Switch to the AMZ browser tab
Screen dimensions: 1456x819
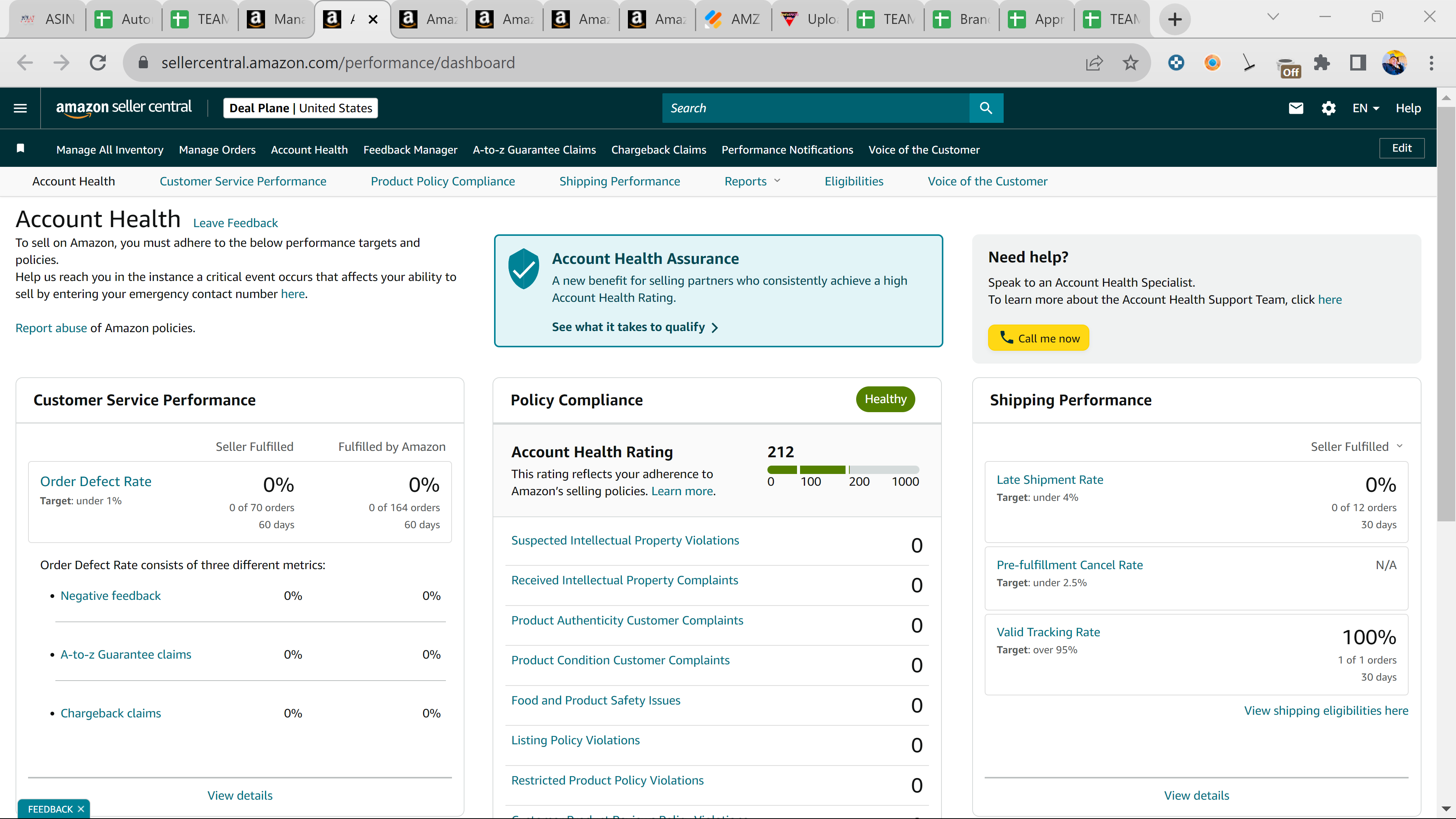[x=733, y=19]
